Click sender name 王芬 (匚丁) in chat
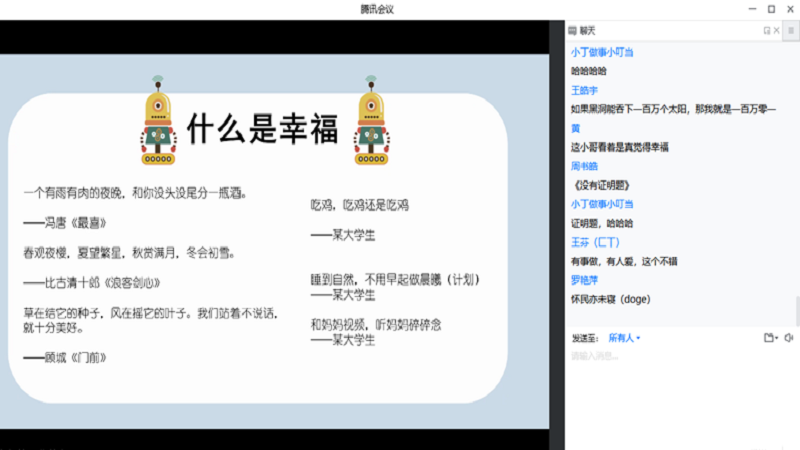This screenshot has height=450, width=800. pos(595,242)
